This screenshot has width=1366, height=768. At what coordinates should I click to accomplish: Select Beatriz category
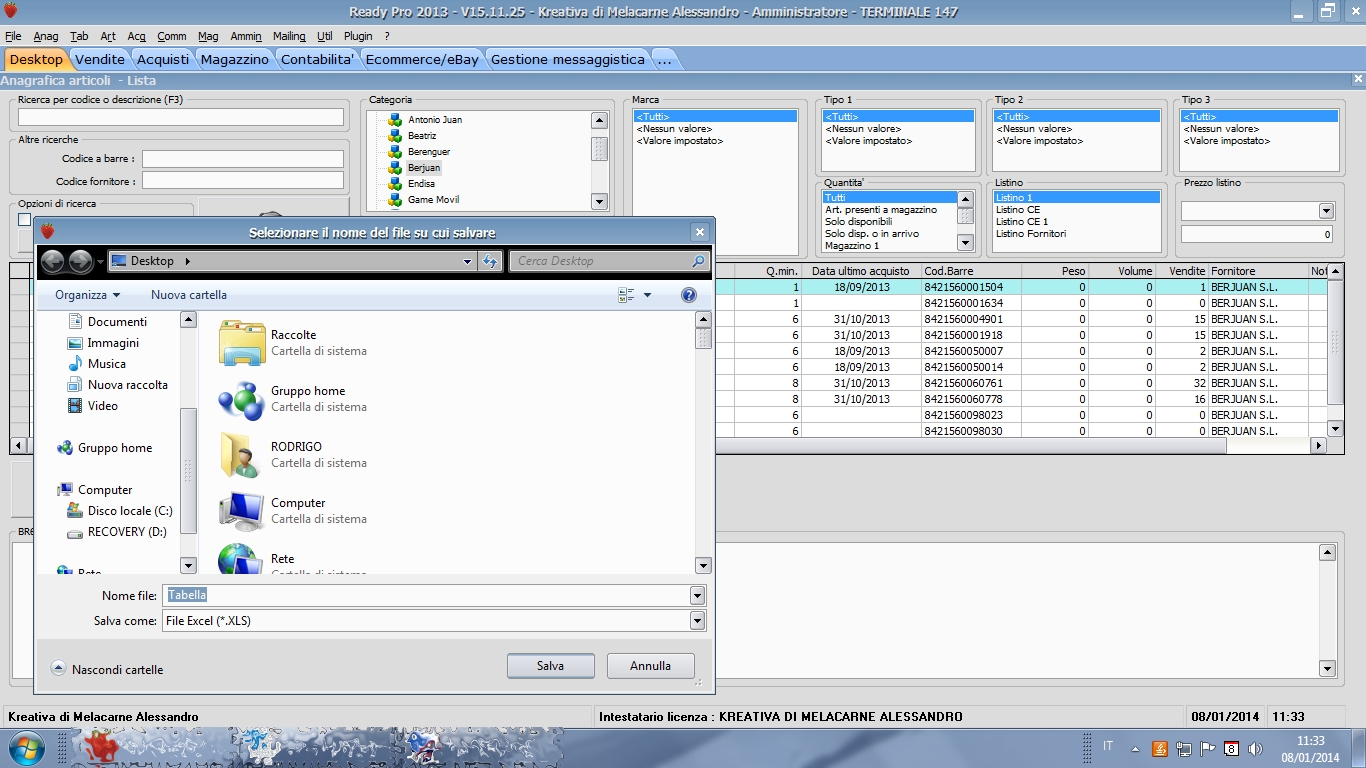click(x=422, y=136)
